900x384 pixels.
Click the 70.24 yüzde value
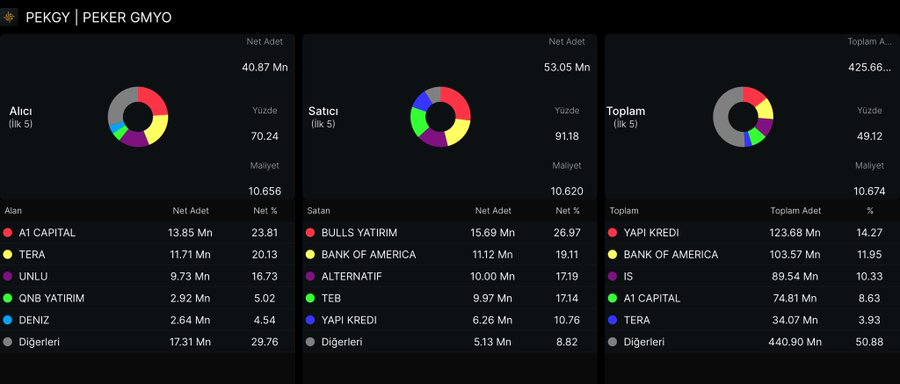pos(265,137)
